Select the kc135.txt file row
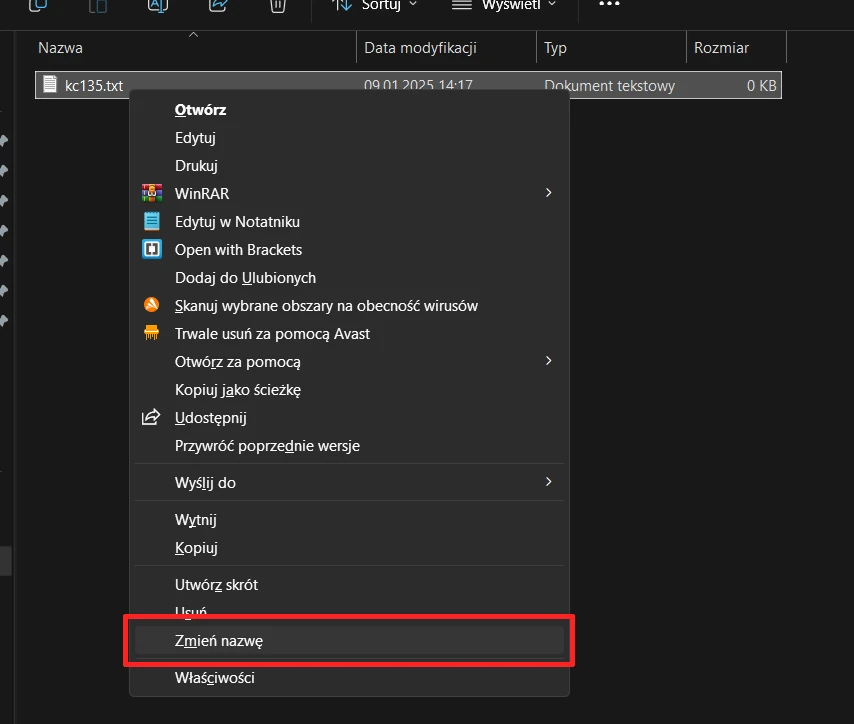The height and width of the screenshot is (724, 854). (408, 85)
